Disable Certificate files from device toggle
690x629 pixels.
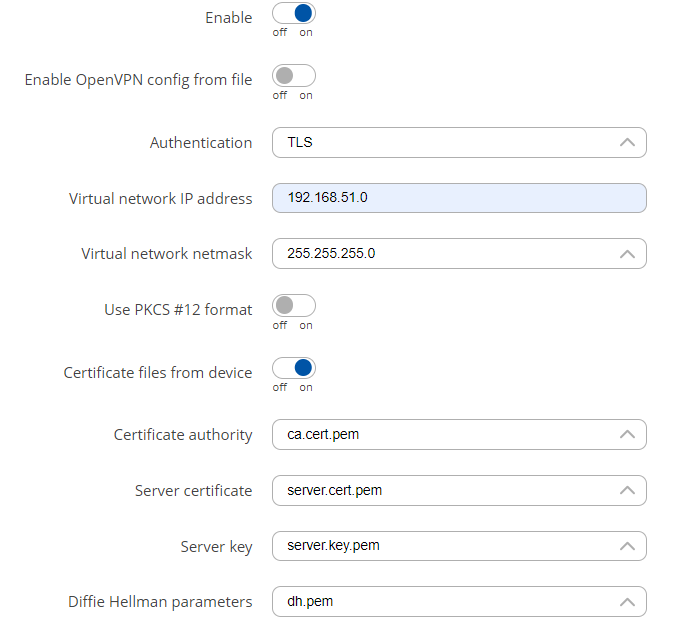(294, 368)
